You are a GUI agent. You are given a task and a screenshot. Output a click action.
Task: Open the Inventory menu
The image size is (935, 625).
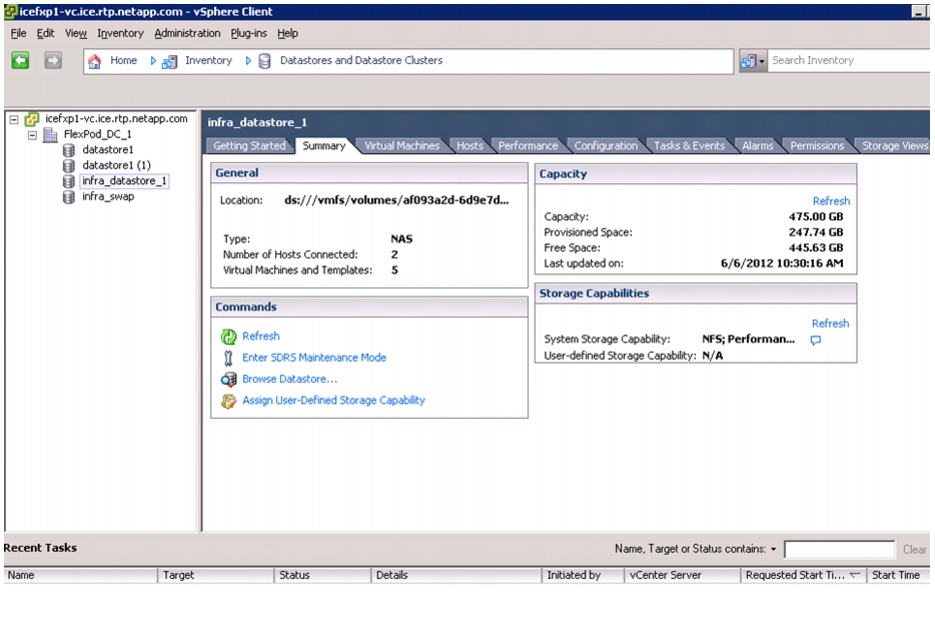pyautogui.click(x=120, y=33)
